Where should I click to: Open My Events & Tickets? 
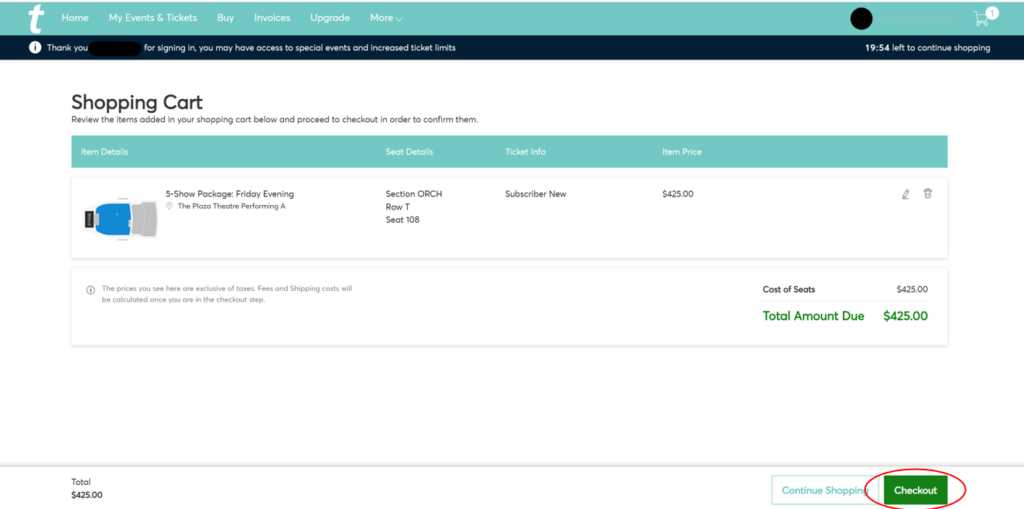[153, 18]
